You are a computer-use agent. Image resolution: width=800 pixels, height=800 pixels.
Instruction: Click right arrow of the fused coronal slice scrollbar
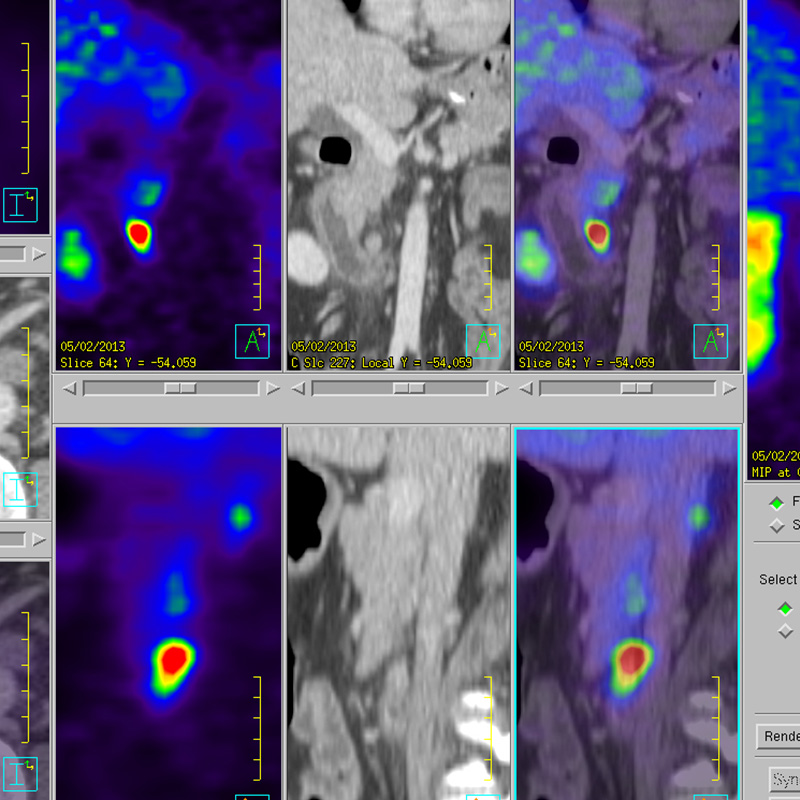click(x=730, y=389)
